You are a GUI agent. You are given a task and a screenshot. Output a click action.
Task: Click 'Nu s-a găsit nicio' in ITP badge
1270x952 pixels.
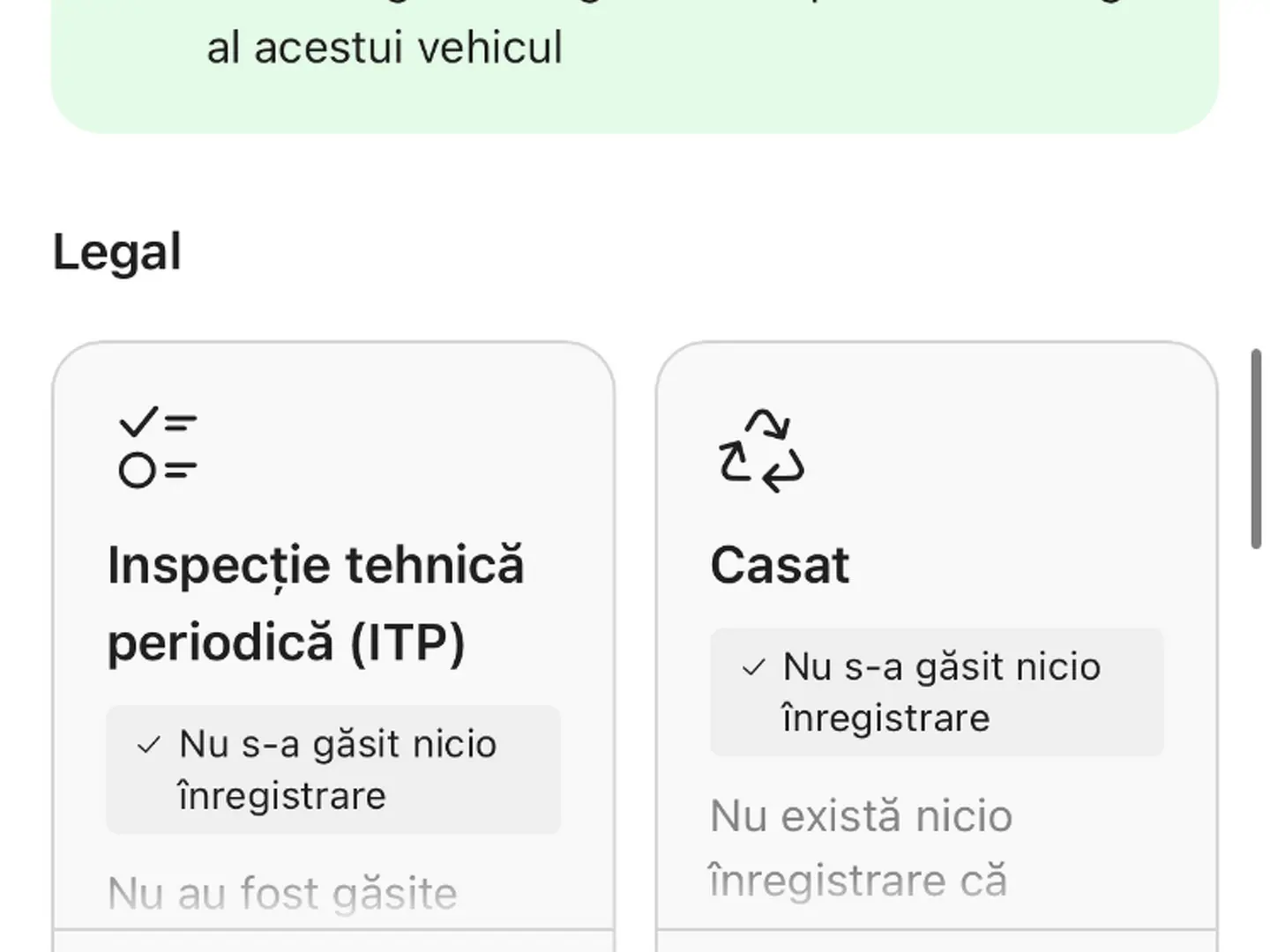click(x=338, y=745)
